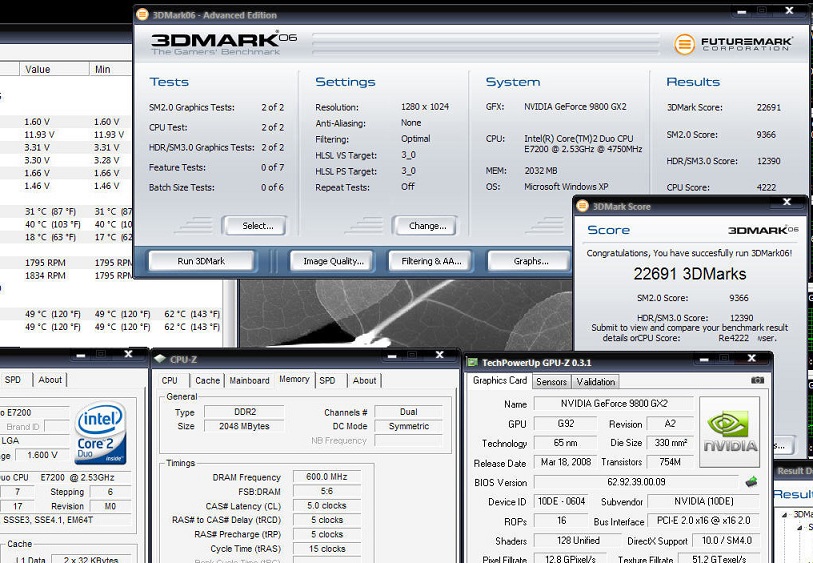Select Graphics Card tab in GPU-Z
Viewport: 813px width, 563px height.
pos(500,381)
